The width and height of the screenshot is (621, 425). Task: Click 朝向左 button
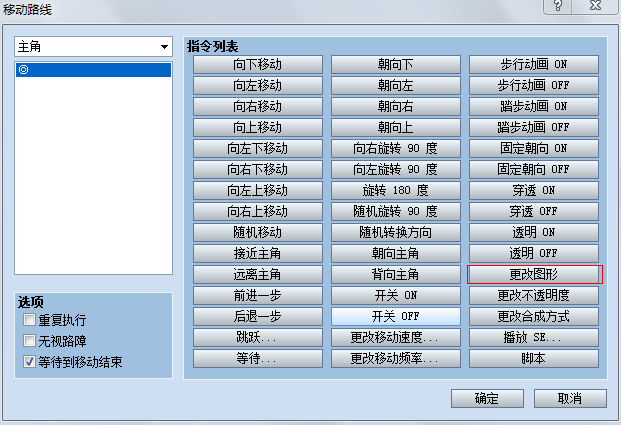click(396, 85)
